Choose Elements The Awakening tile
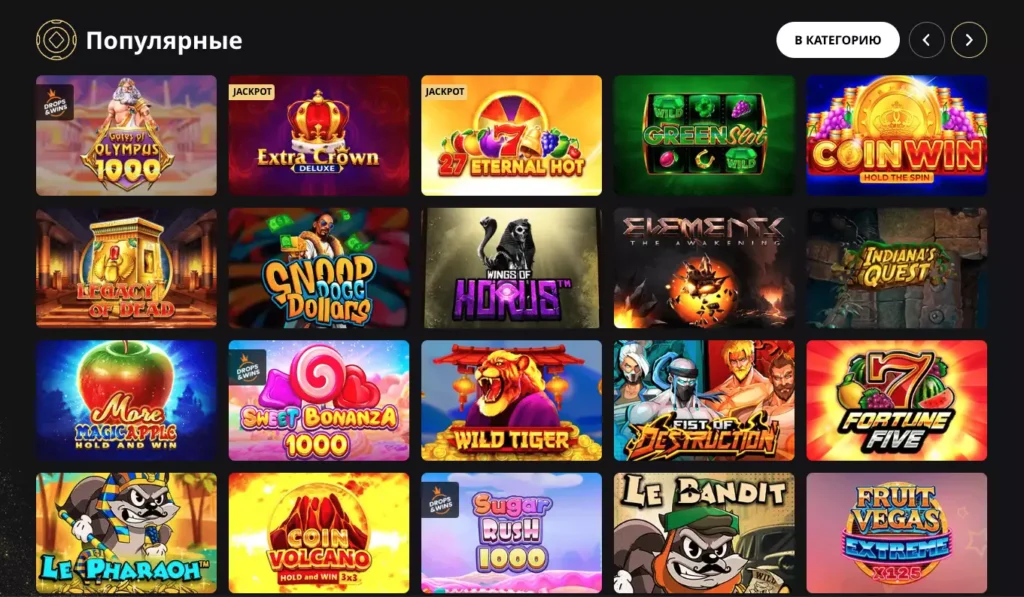The width and height of the screenshot is (1024, 597). tap(704, 268)
